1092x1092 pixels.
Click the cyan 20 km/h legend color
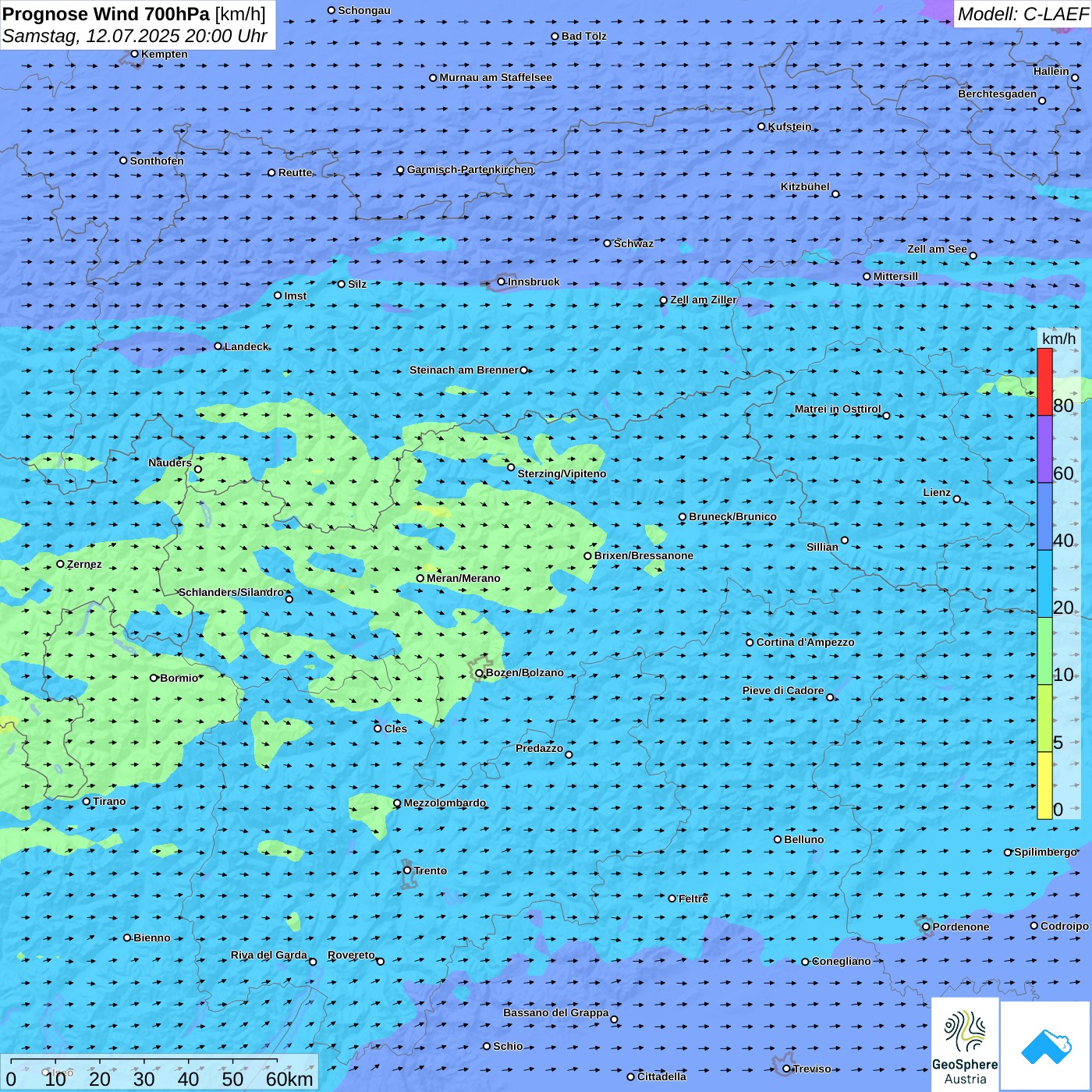(1044, 584)
